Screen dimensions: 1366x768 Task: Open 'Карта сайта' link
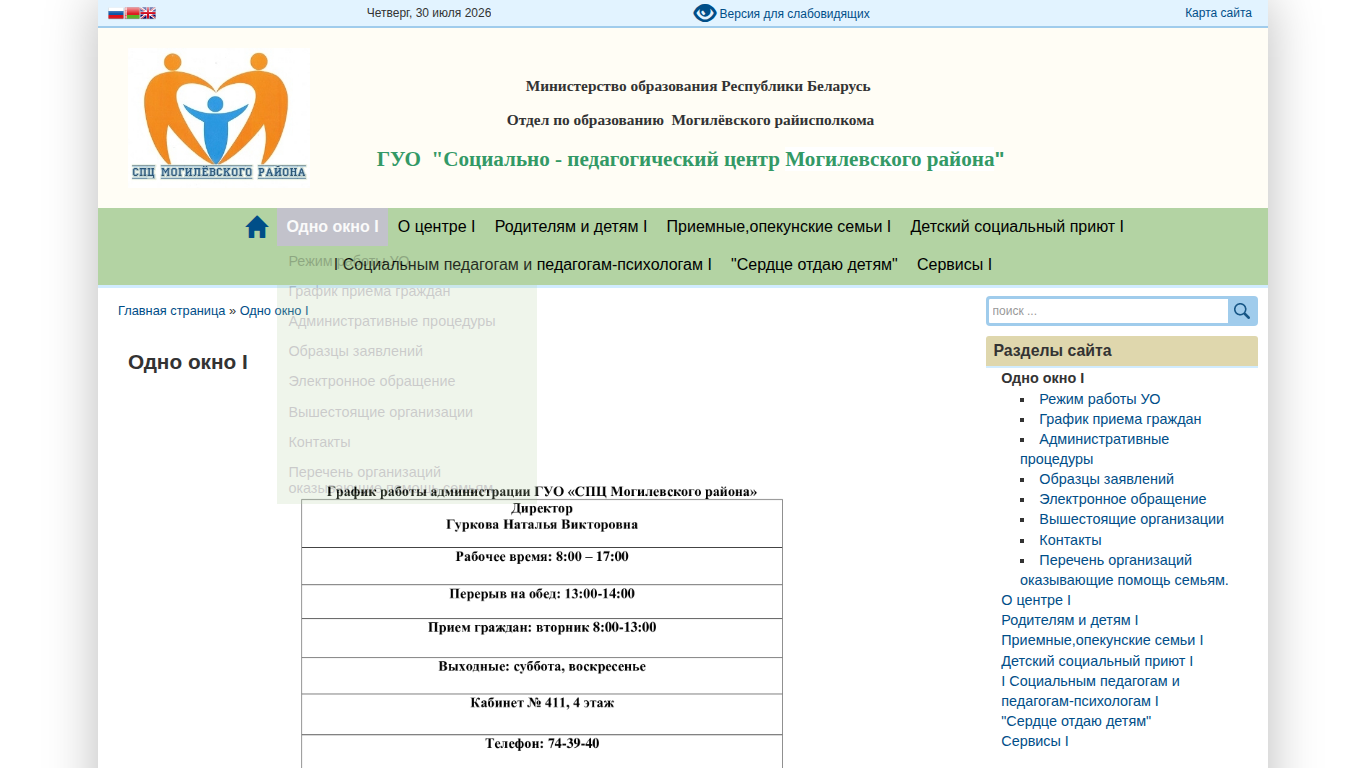[1218, 13]
